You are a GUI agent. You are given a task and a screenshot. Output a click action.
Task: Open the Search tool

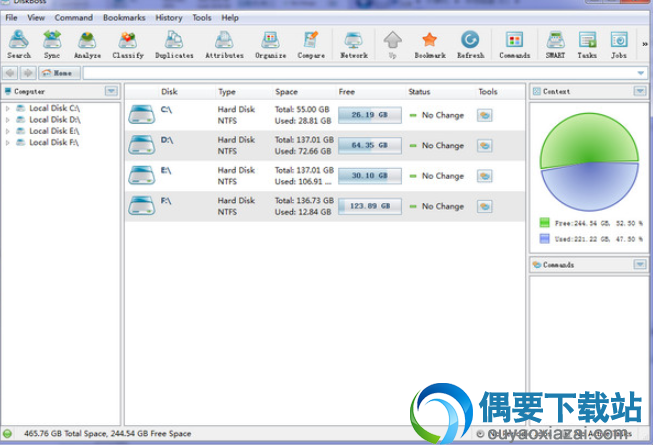pyautogui.click(x=19, y=44)
